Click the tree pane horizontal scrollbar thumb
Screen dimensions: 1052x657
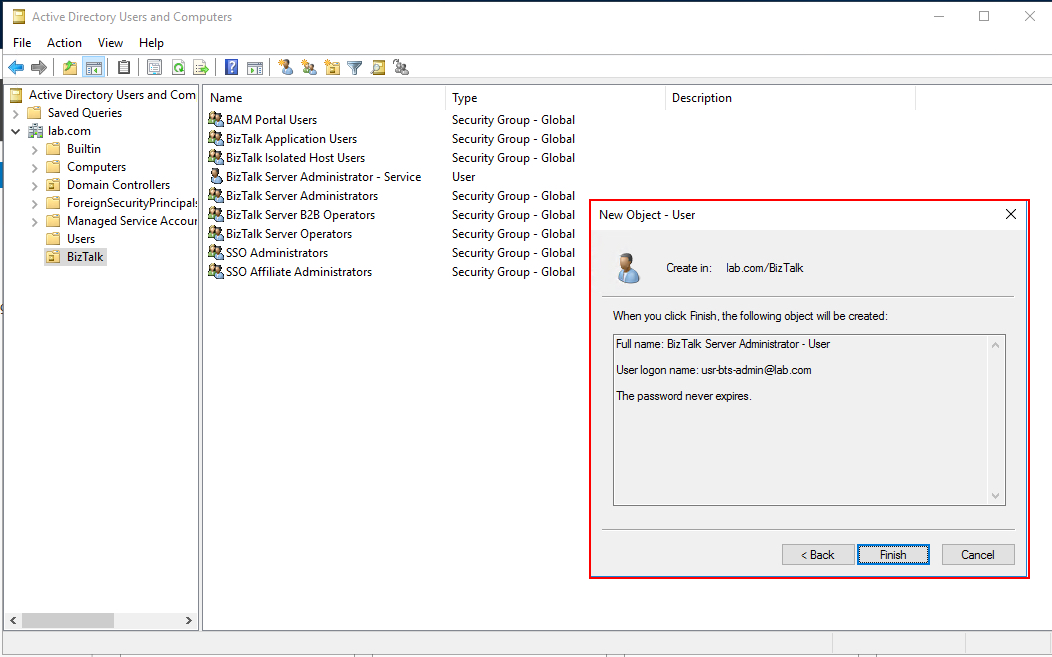click(x=68, y=620)
